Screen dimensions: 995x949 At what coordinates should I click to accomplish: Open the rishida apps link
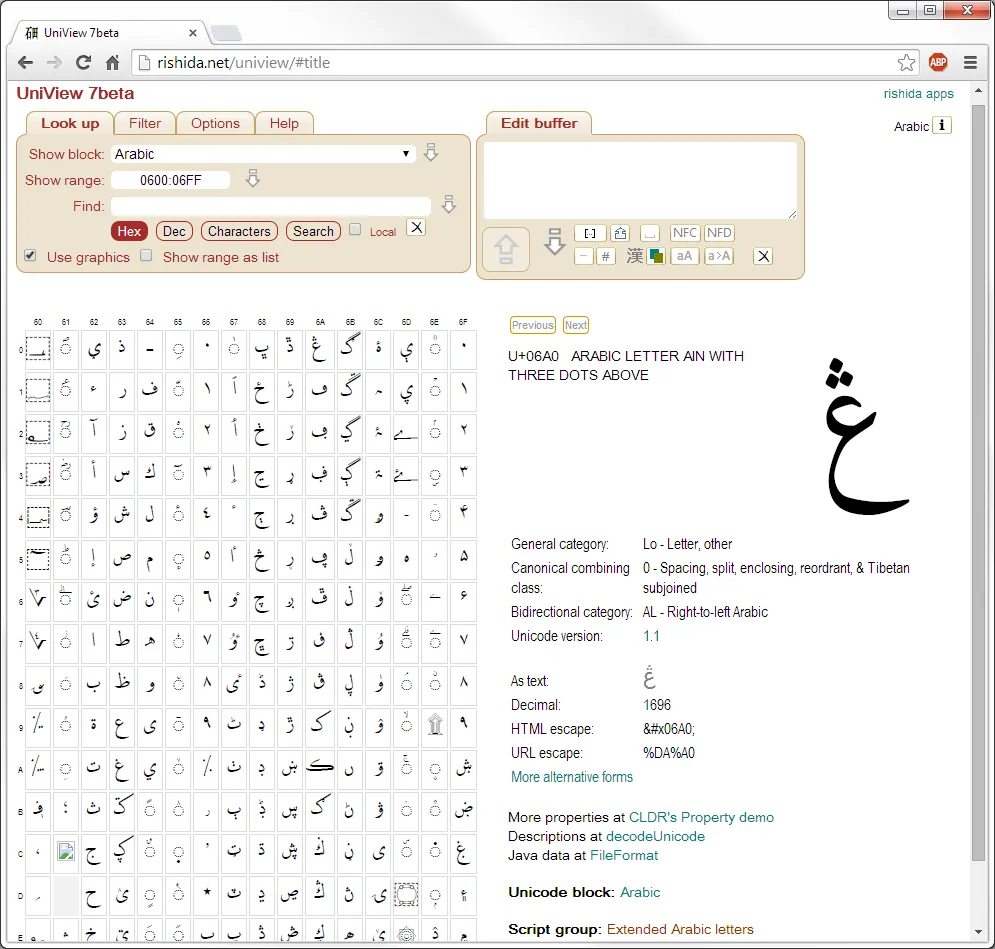click(918, 93)
